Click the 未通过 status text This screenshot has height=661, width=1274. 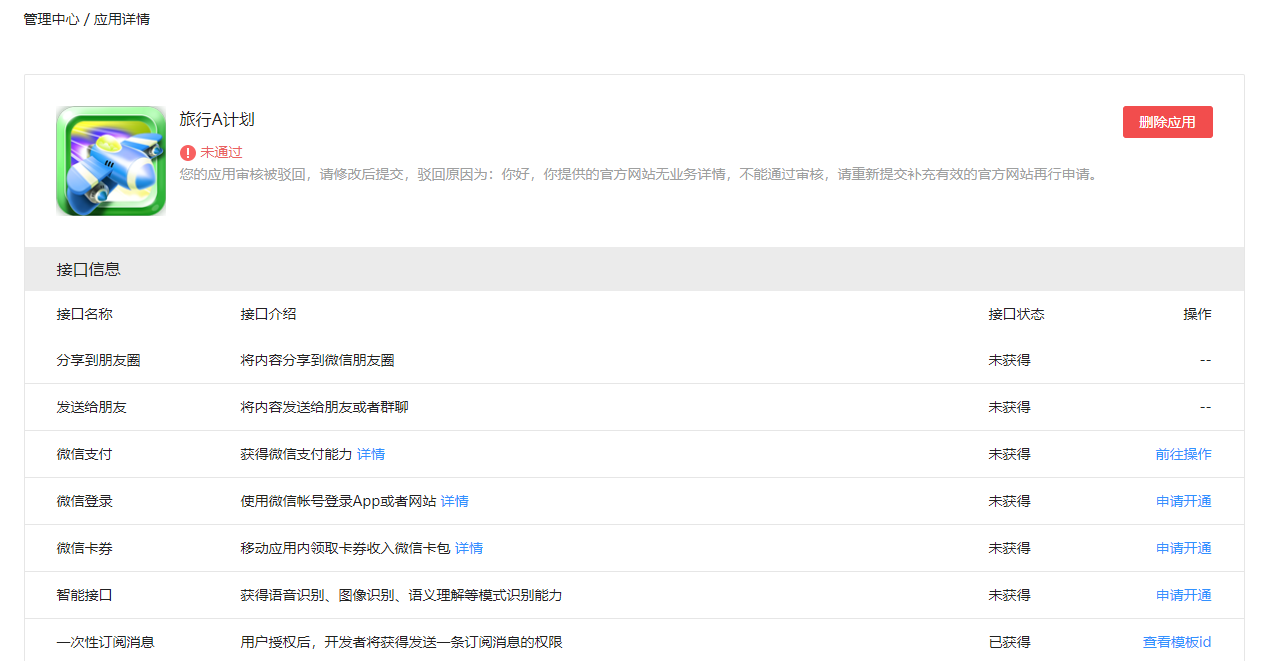(x=222, y=153)
